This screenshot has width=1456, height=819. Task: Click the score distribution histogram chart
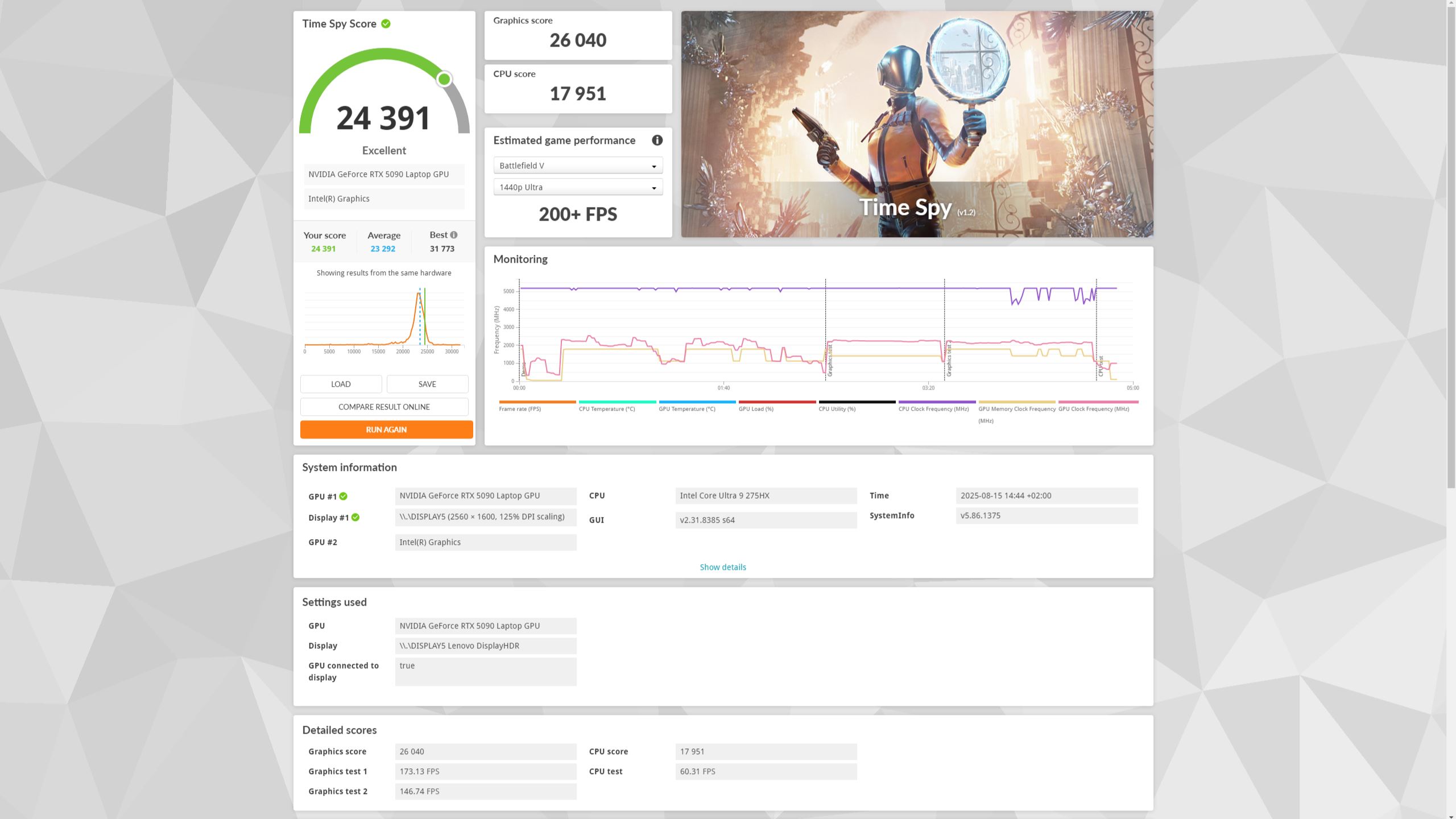384,320
